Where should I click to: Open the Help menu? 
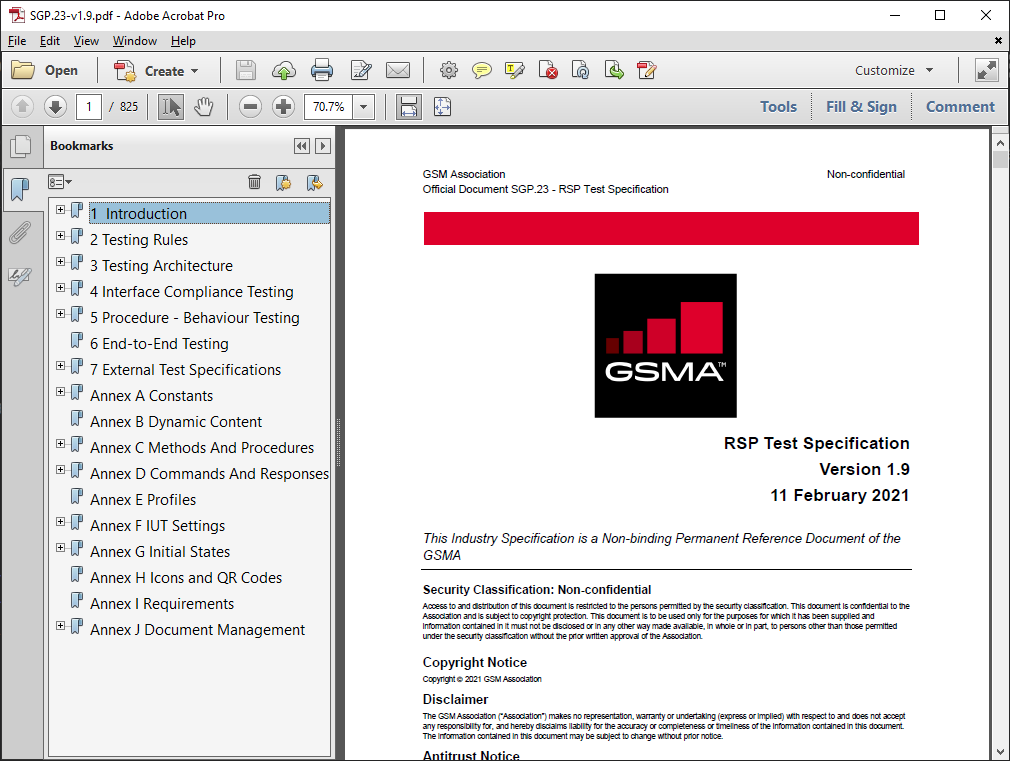coord(183,41)
